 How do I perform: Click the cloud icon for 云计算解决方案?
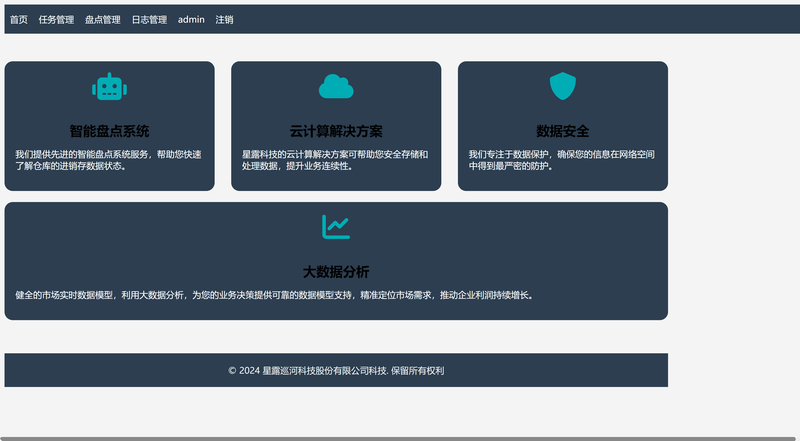pos(336,86)
